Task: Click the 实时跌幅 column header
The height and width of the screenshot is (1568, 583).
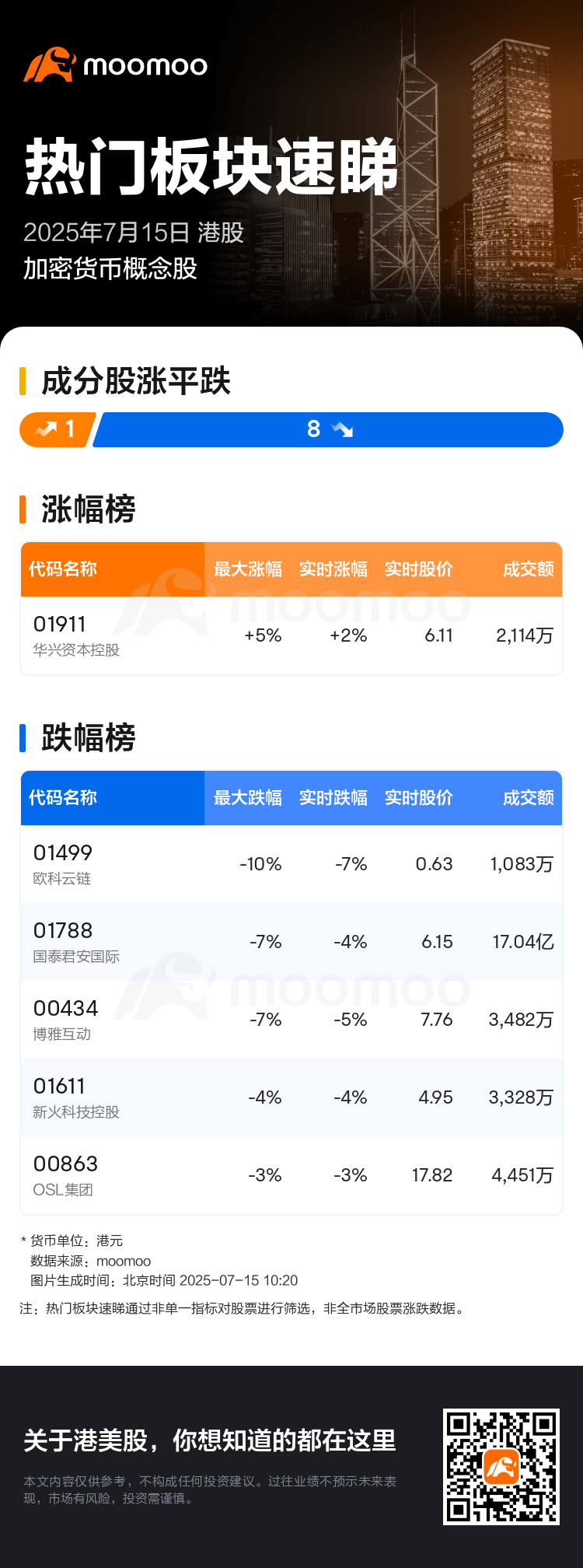Action: coord(333,798)
